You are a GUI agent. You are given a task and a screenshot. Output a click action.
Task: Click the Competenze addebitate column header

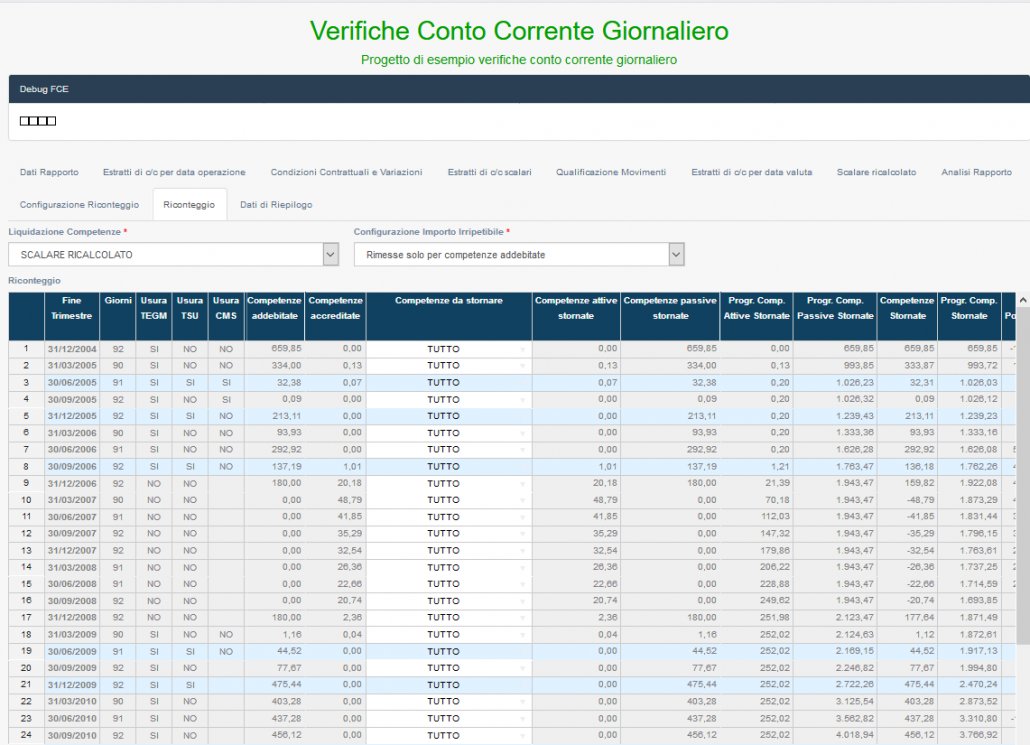pyautogui.click(x=274, y=308)
